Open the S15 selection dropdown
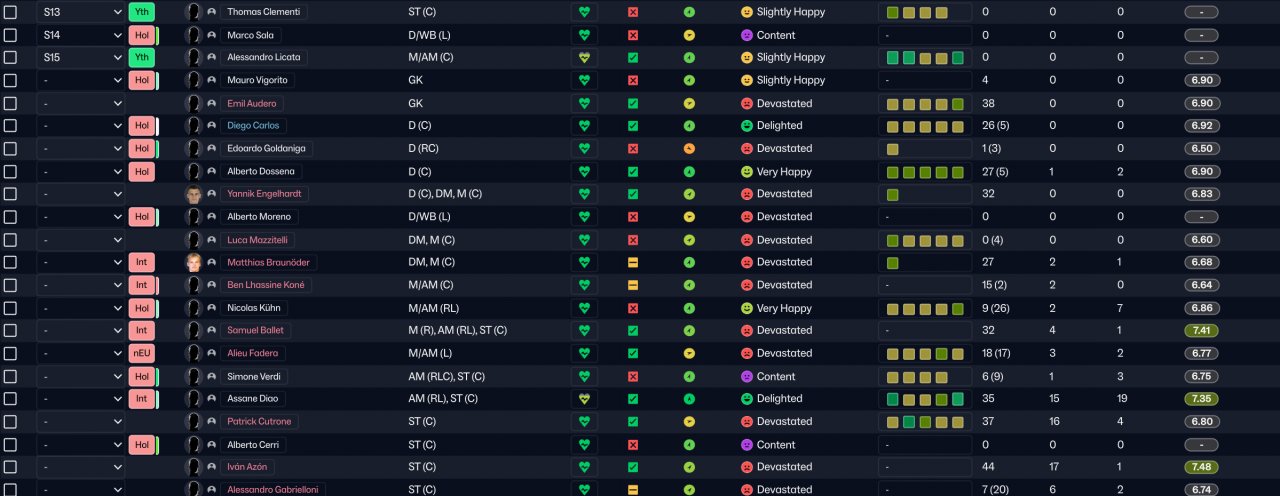1280x496 pixels. click(81, 57)
